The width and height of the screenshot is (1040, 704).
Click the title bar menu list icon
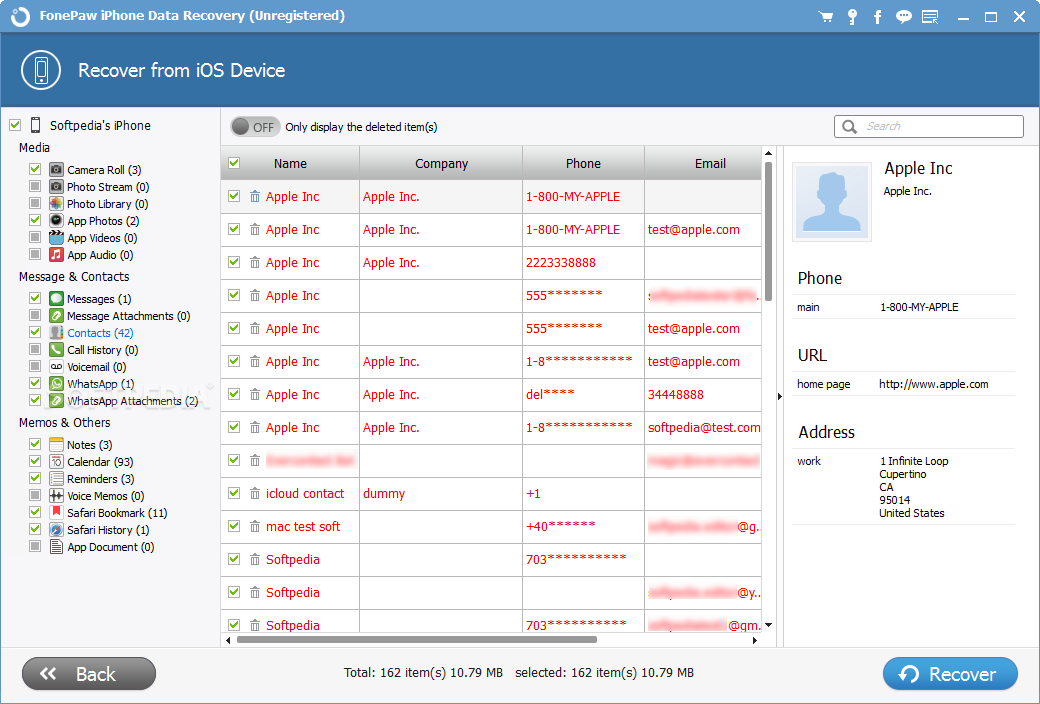[931, 17]
